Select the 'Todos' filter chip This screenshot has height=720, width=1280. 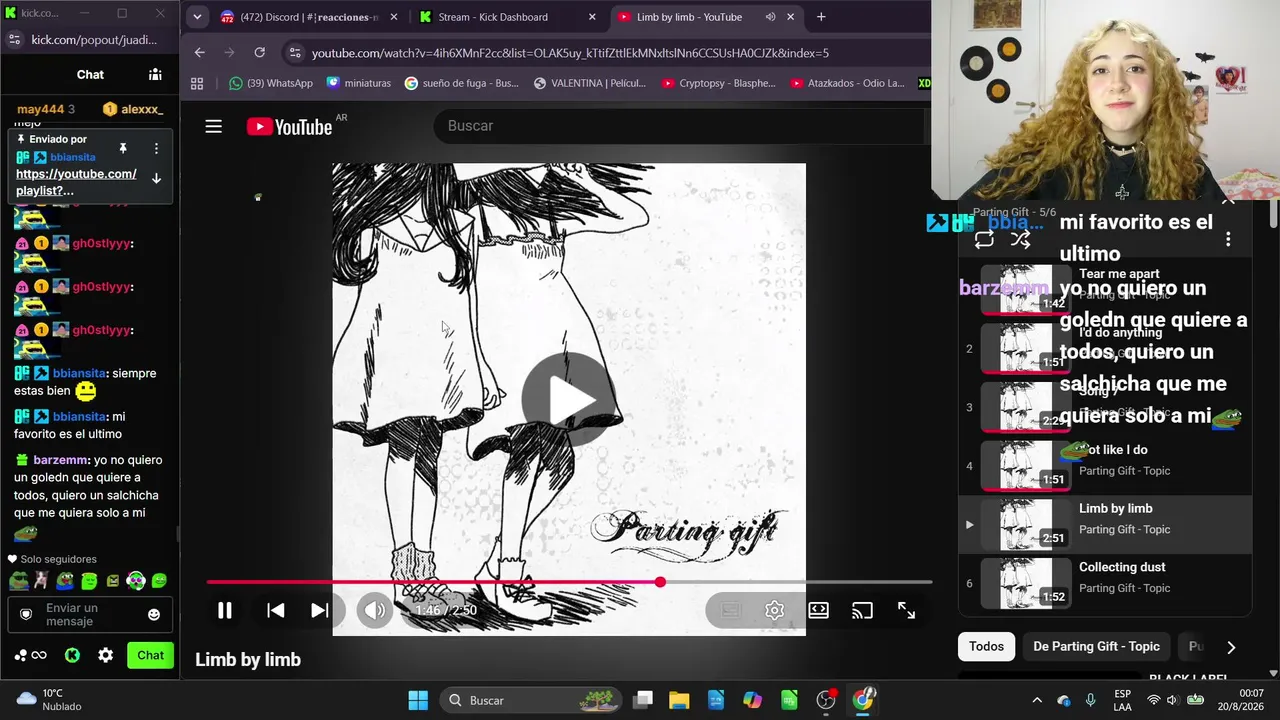(986, 646)
